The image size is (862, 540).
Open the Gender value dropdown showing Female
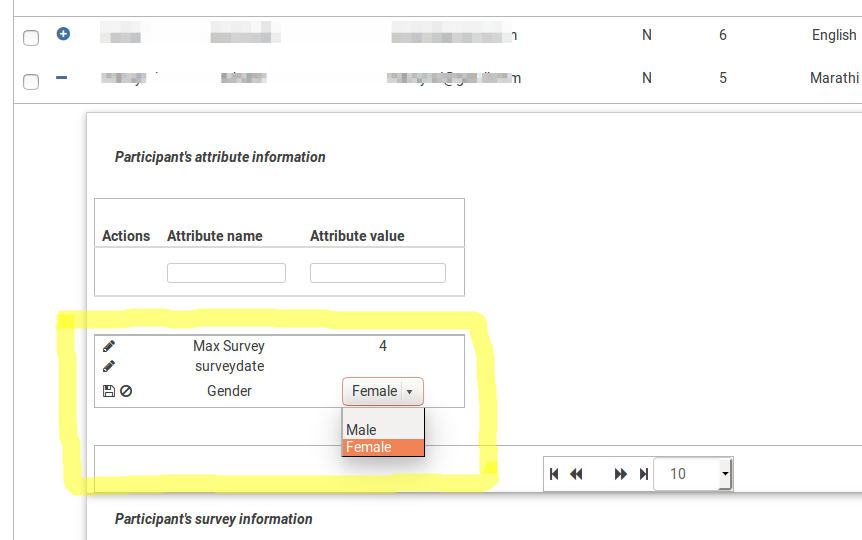383,392
